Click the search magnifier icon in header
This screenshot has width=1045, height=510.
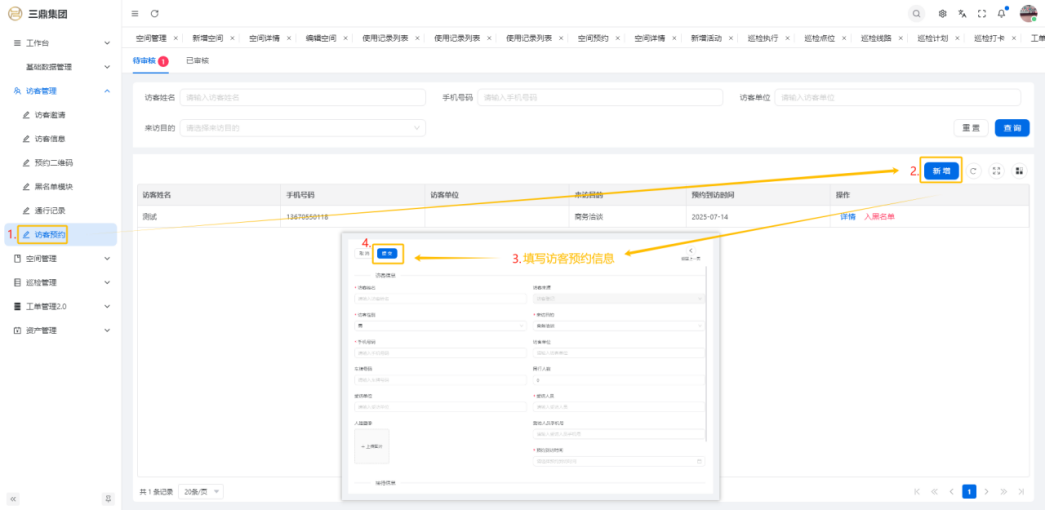pos(916,13)
